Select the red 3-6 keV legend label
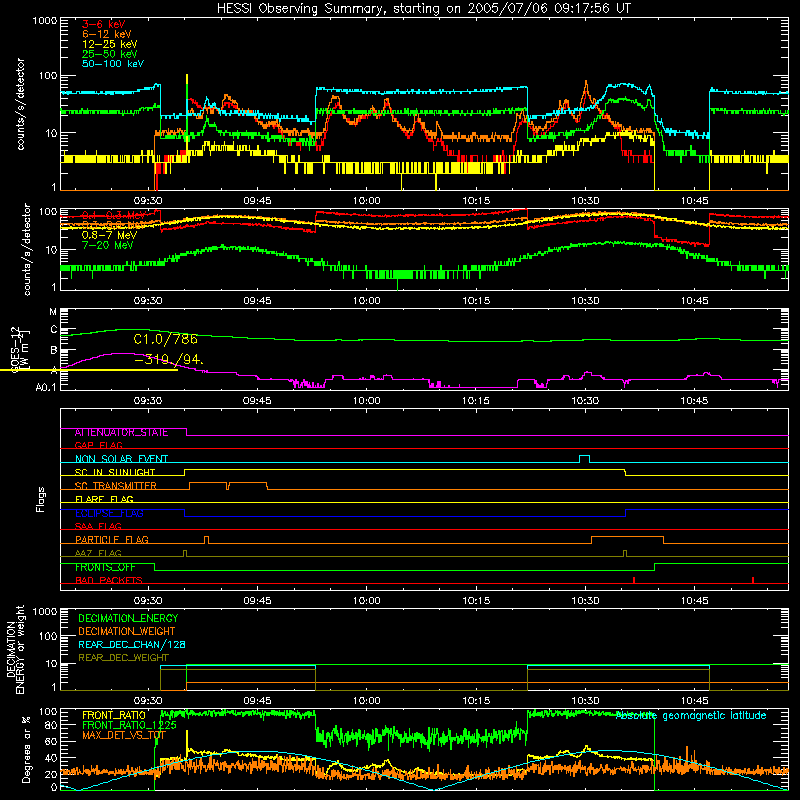Viewport: 800px width, 800px height. coord(104,24)
